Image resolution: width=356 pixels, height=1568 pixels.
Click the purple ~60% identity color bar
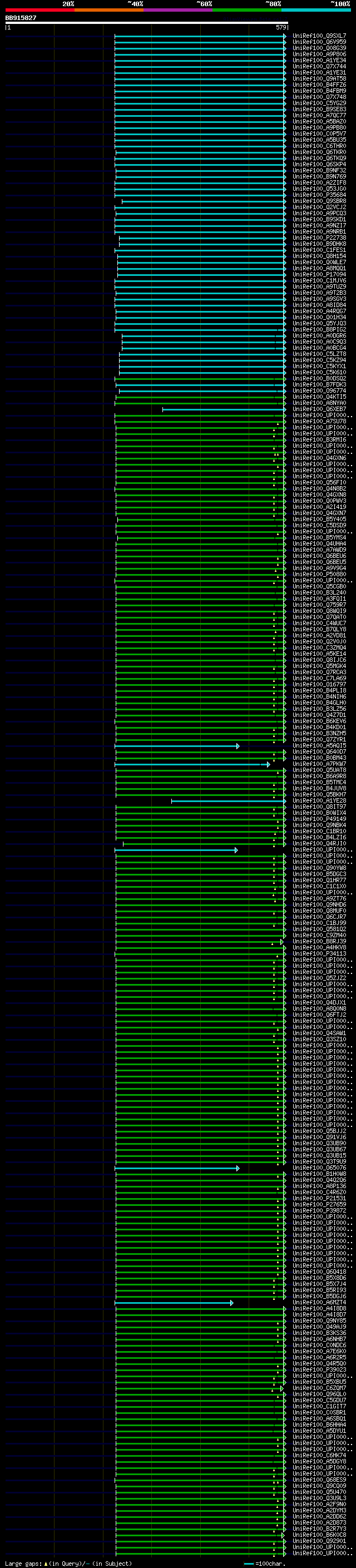pos(177,10)
